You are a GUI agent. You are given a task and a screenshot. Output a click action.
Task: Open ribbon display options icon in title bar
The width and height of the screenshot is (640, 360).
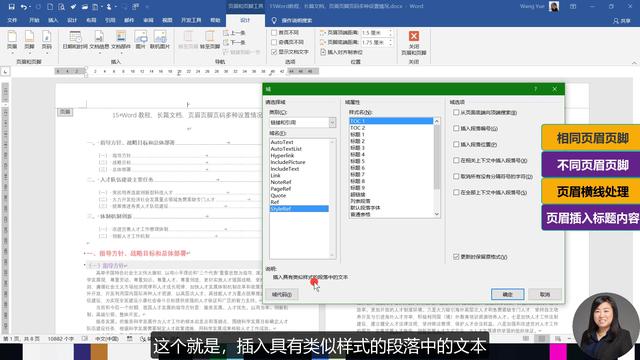[x=573, y=7]
